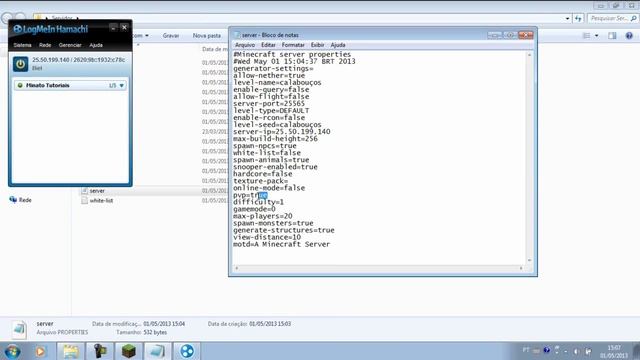Image resolution: width=640 pixels, height=360 pixels.
Task: Minimize the Hamachi window
Action: point(113,28)
